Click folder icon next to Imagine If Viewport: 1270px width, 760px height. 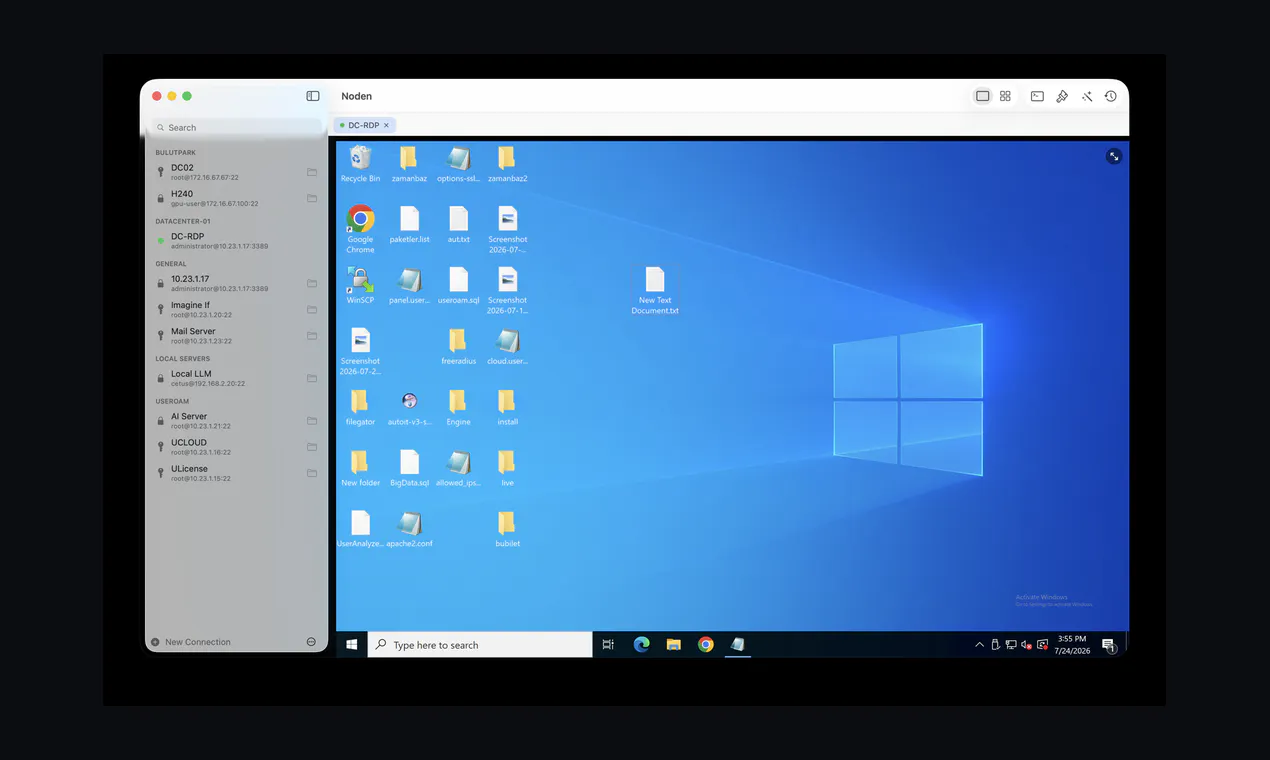tap(312, 309)
